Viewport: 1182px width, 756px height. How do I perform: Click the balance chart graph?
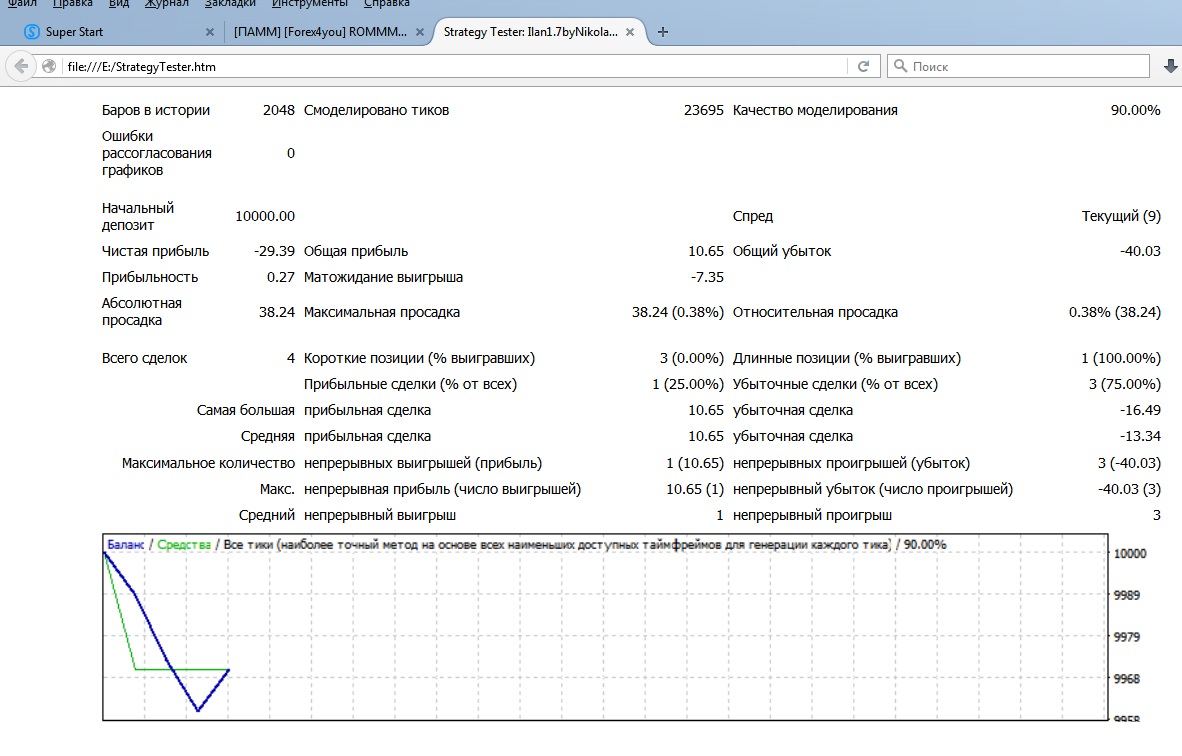(x=605, y=627)
